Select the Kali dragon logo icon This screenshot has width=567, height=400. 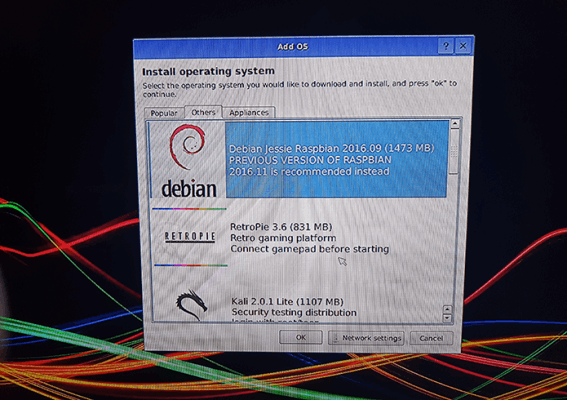coord(191,305)
